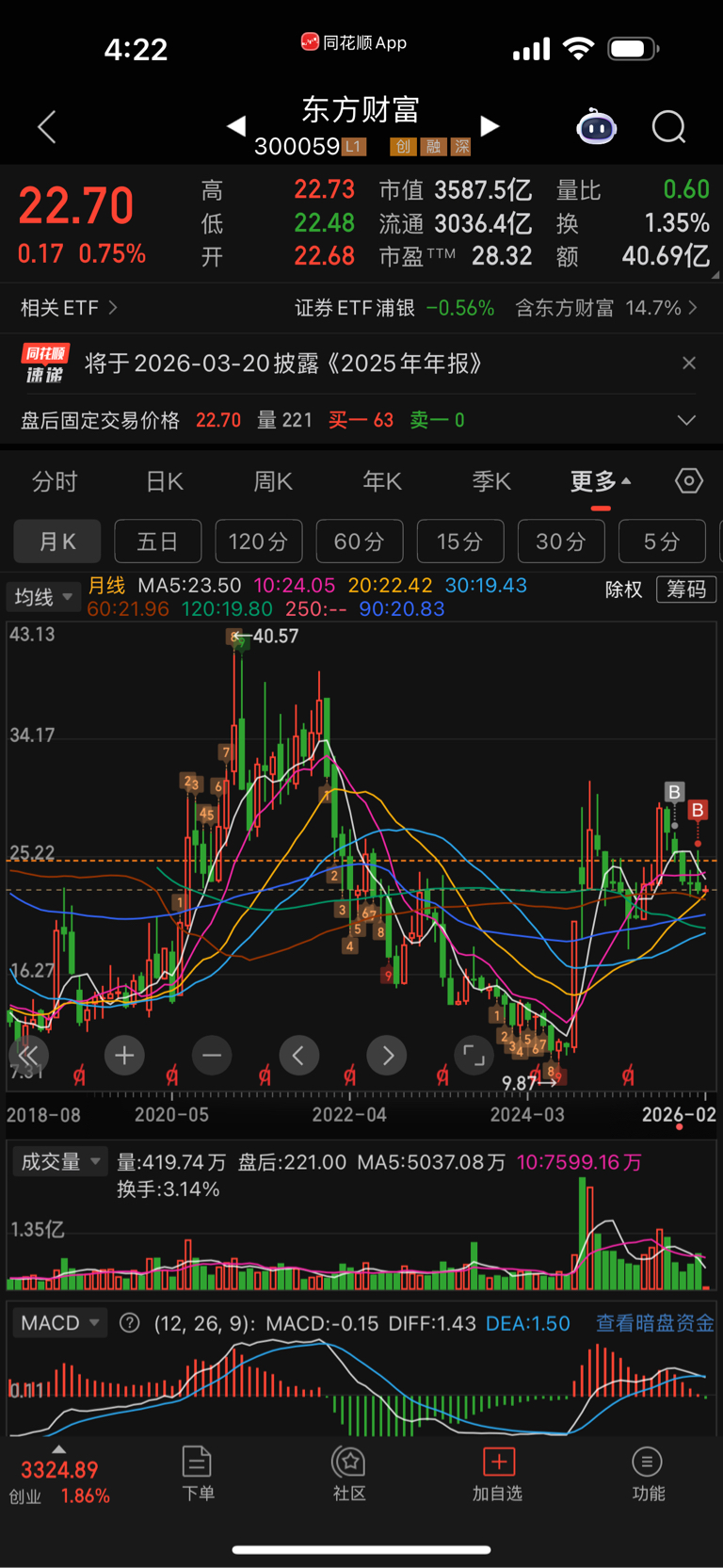The image size is (723, 1568).
Task: Select 月K period button
Action: click(57, 542)
